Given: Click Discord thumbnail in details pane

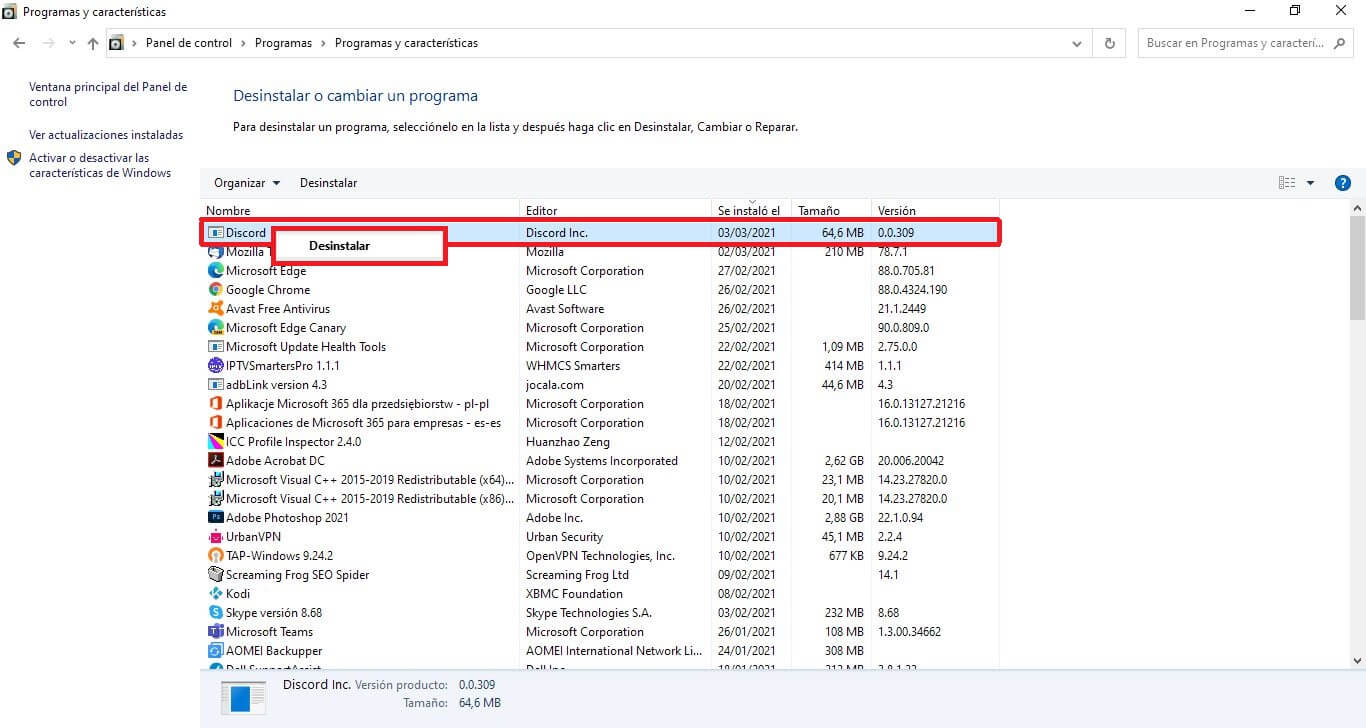Looking at the screenshot, I should coord(243,697).
